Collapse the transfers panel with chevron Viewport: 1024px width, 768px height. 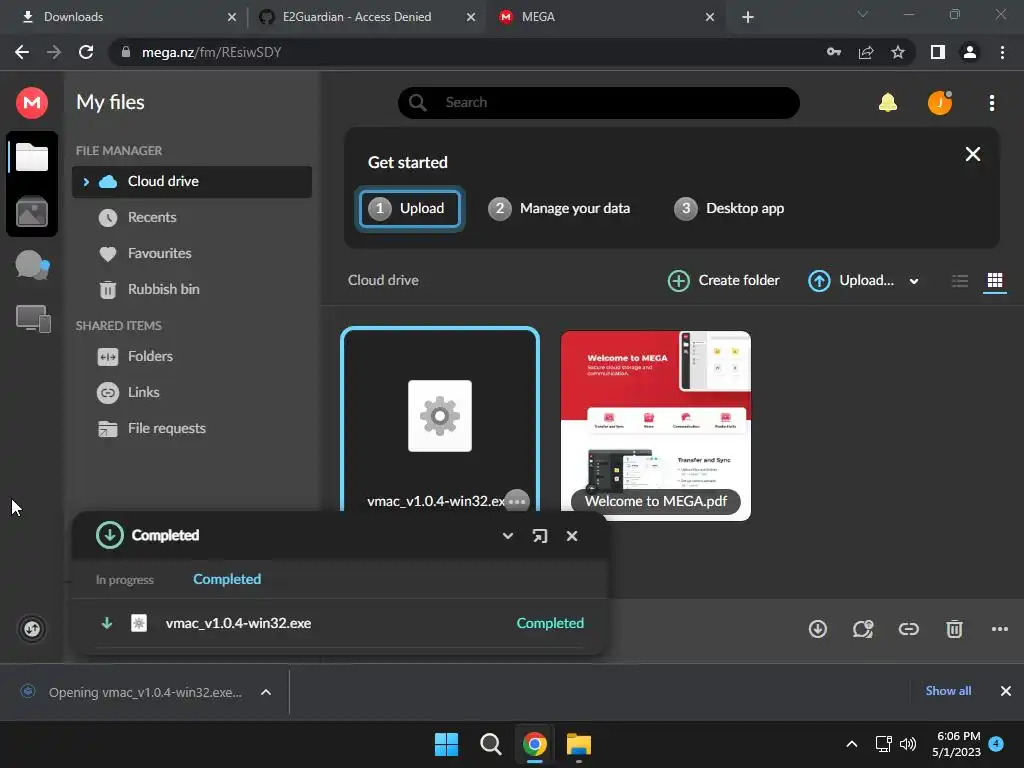507,536
